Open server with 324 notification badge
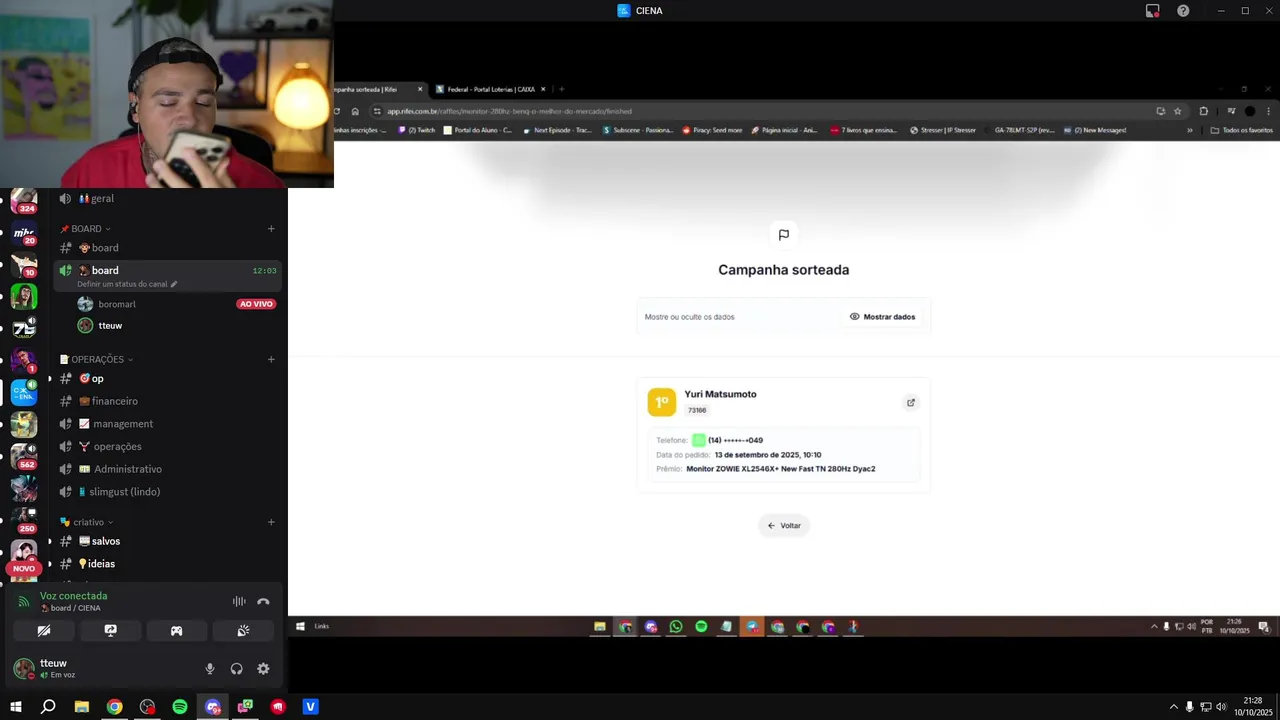1280x720 pixels. [x=24, y=201]
